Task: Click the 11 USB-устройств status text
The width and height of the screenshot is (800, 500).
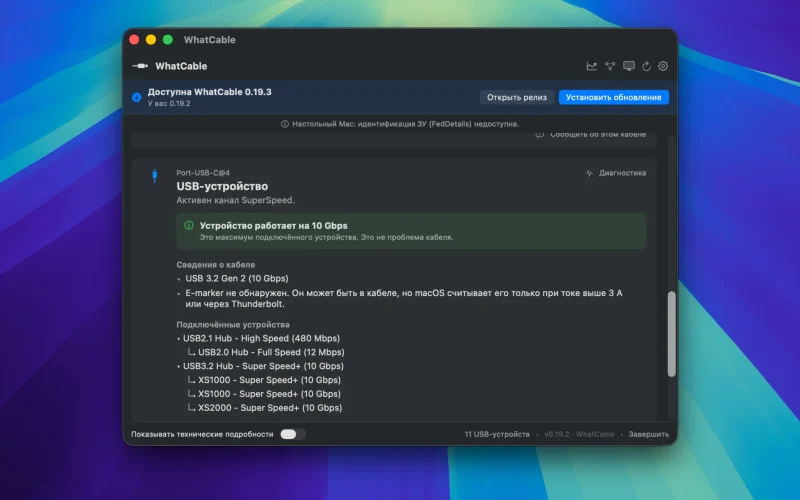Action: 497,434
